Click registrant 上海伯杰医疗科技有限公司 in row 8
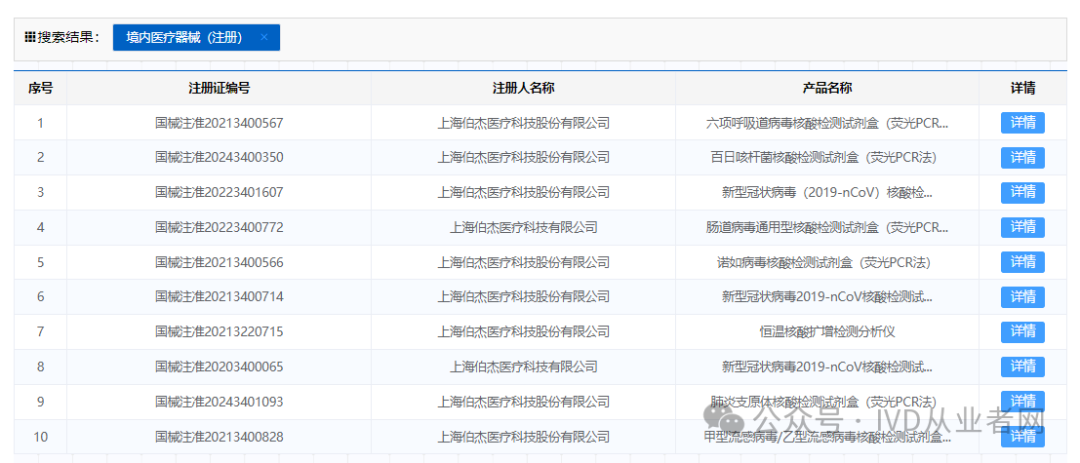Screen dimensions: 1080x463 pyautogui.click(x=523, y=367)
